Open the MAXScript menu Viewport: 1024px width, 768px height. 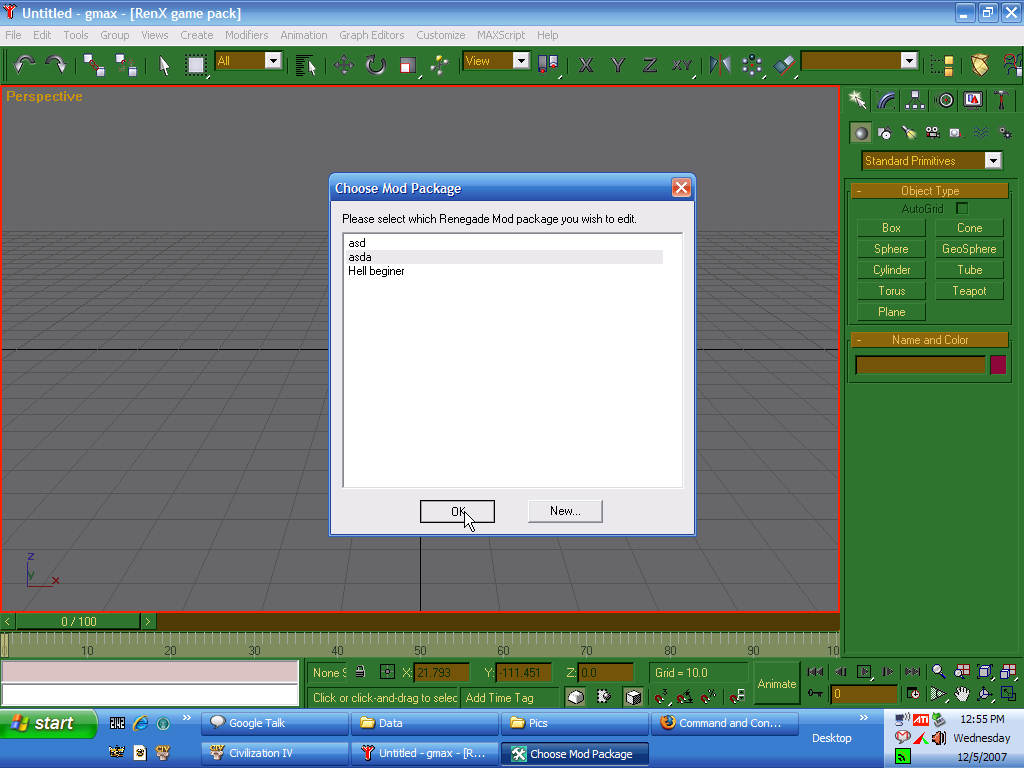click(x=500, y=35)
